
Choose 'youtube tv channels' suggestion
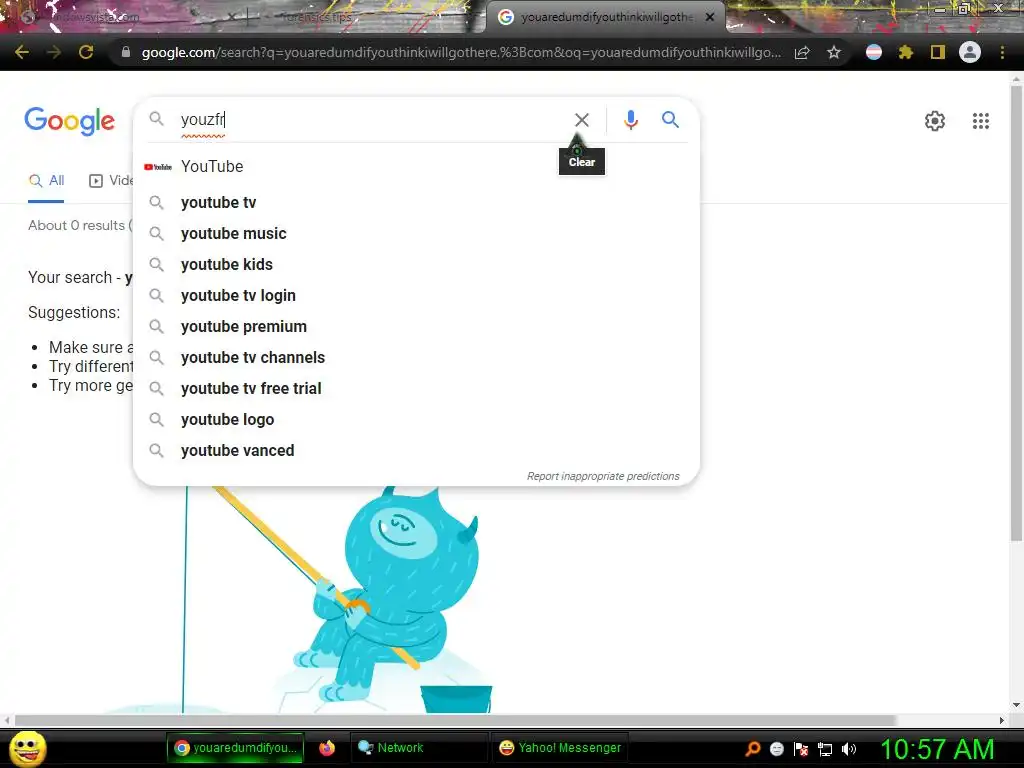click(x=416, y=358)
